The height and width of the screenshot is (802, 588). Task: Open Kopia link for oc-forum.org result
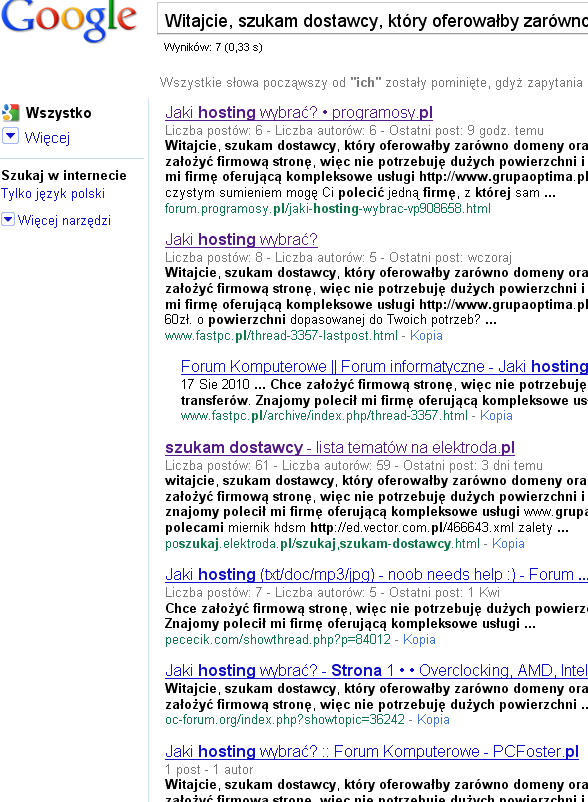[x=433, y=719]
